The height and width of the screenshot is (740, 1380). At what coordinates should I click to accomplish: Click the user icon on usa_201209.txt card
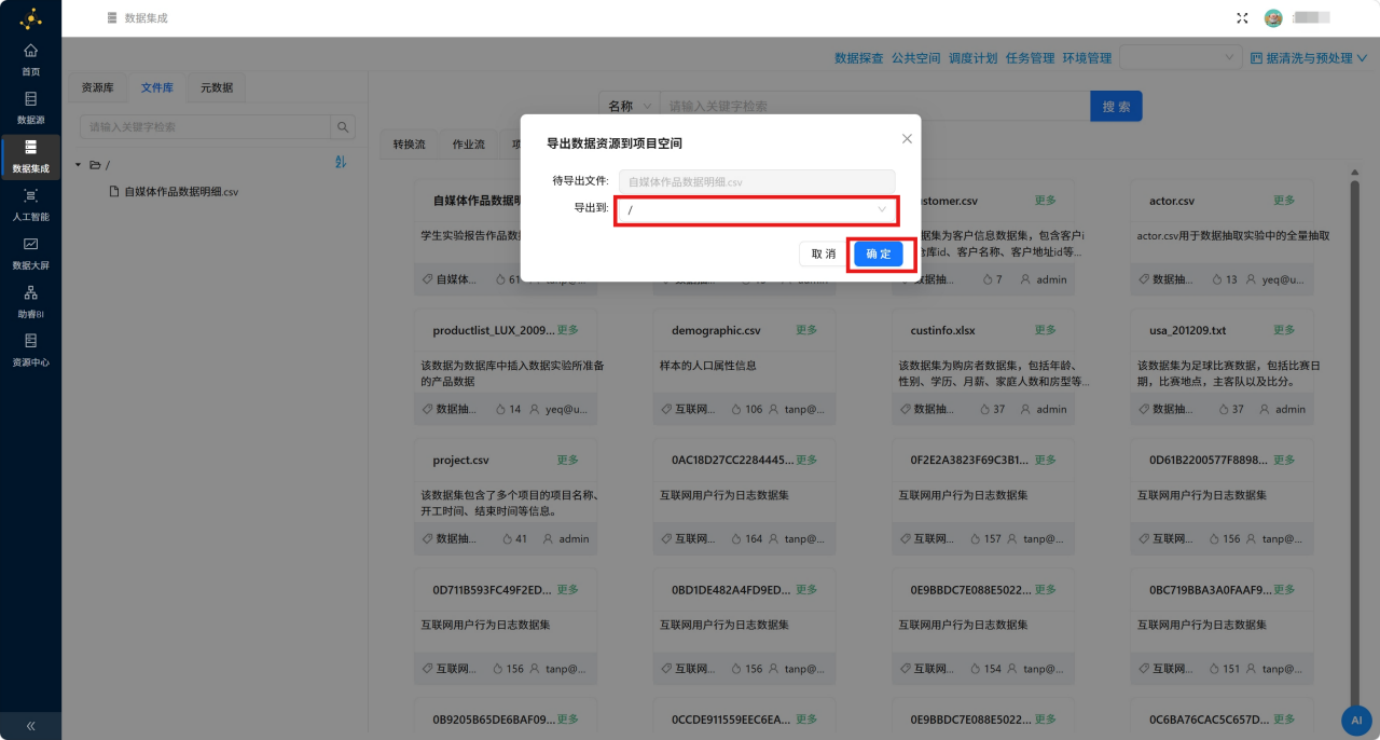pyautogui.click(x=1265, y=409)
